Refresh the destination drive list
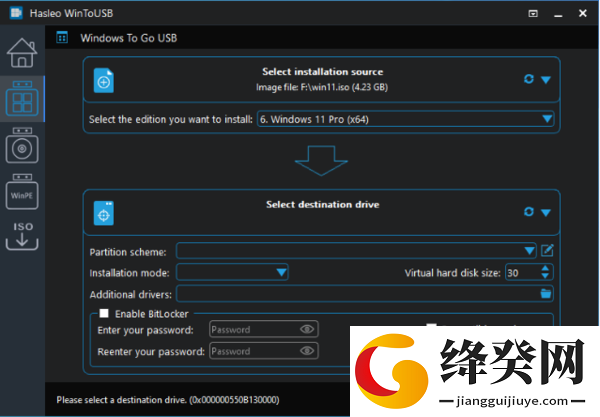 coord(529,212)
